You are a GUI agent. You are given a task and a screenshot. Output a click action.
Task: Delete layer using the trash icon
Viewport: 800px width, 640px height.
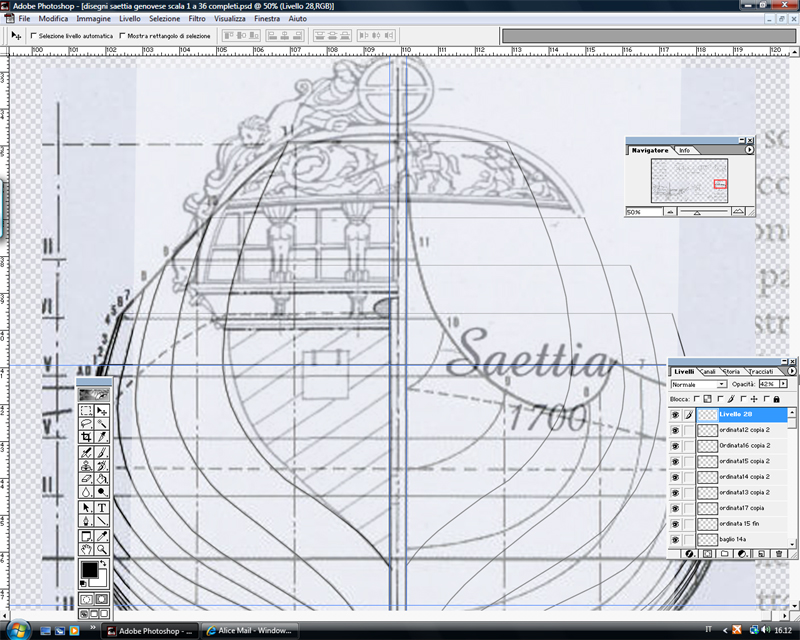[778, 553]
